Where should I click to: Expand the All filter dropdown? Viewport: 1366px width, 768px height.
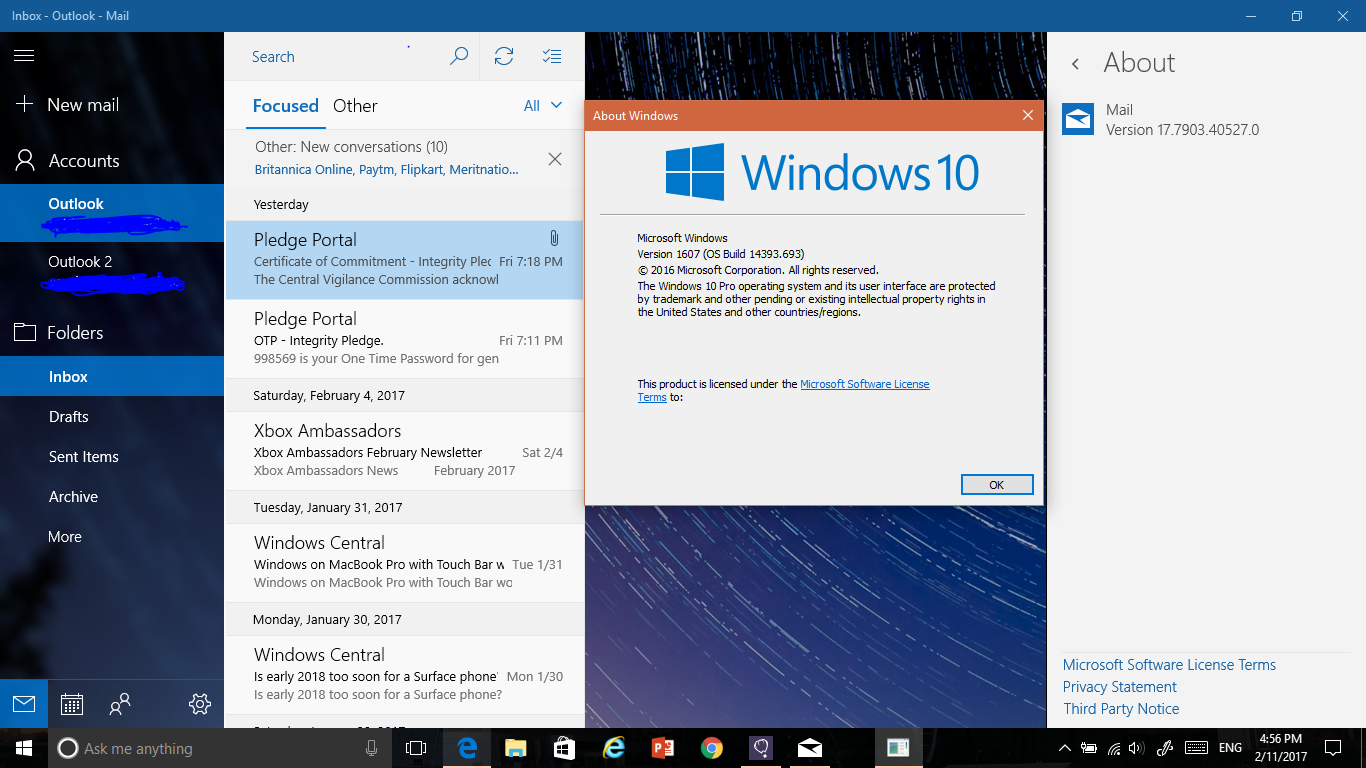(542, 106)
